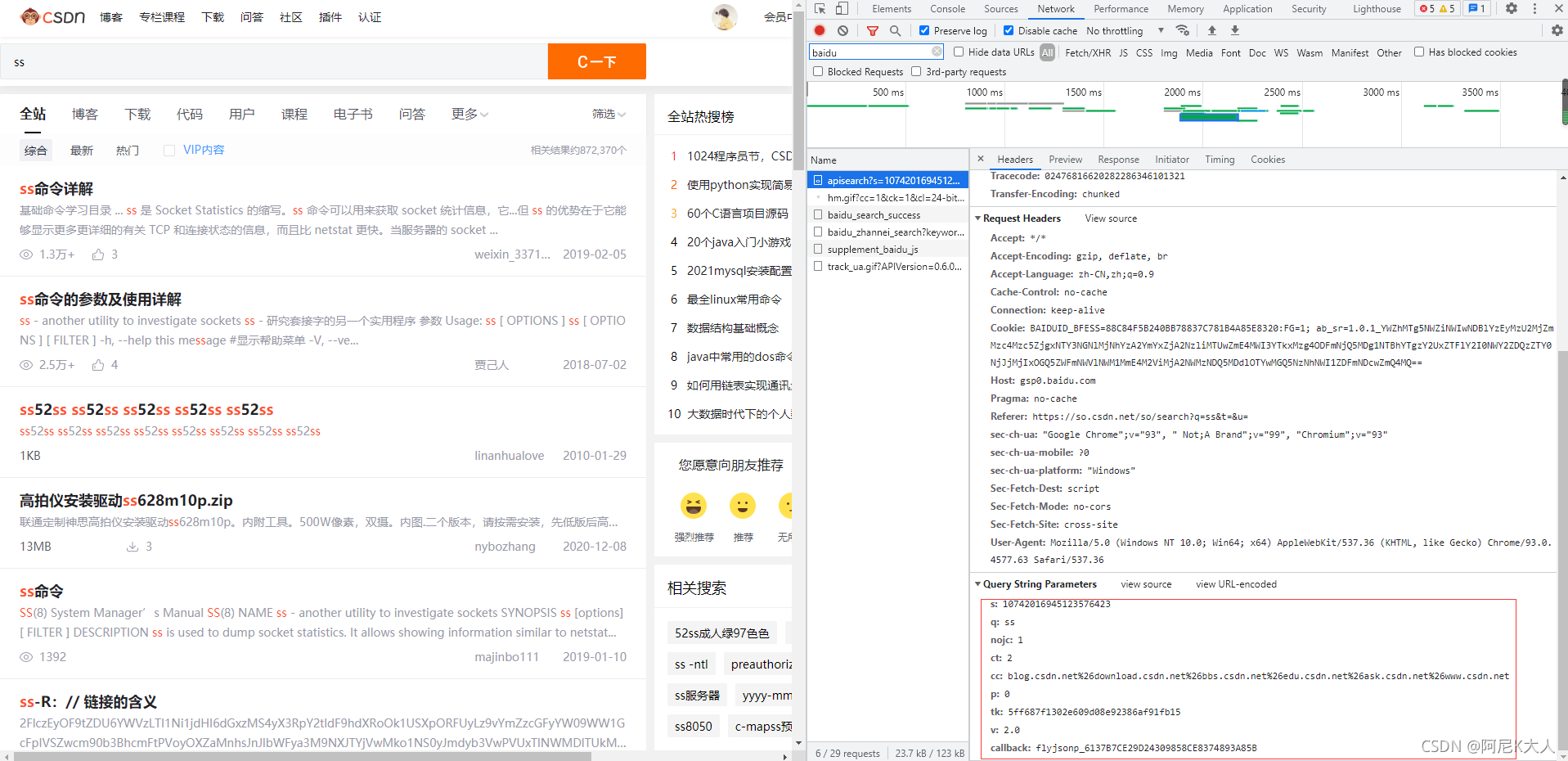Open network conditions wifi icon
Screen dimensions: 1568x761
tap(1183, 30)
